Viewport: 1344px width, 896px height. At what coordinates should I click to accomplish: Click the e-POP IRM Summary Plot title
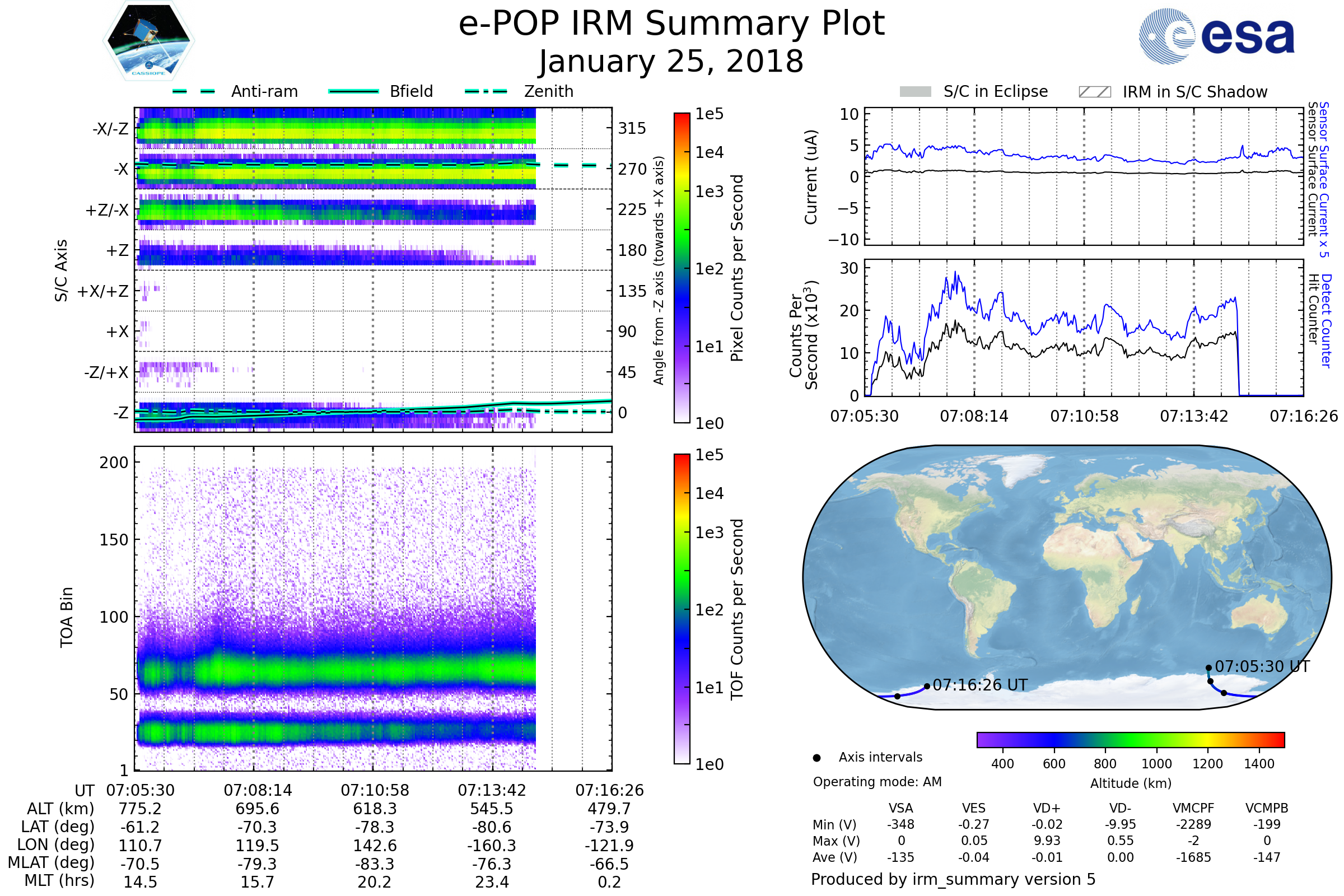[671, 24]
